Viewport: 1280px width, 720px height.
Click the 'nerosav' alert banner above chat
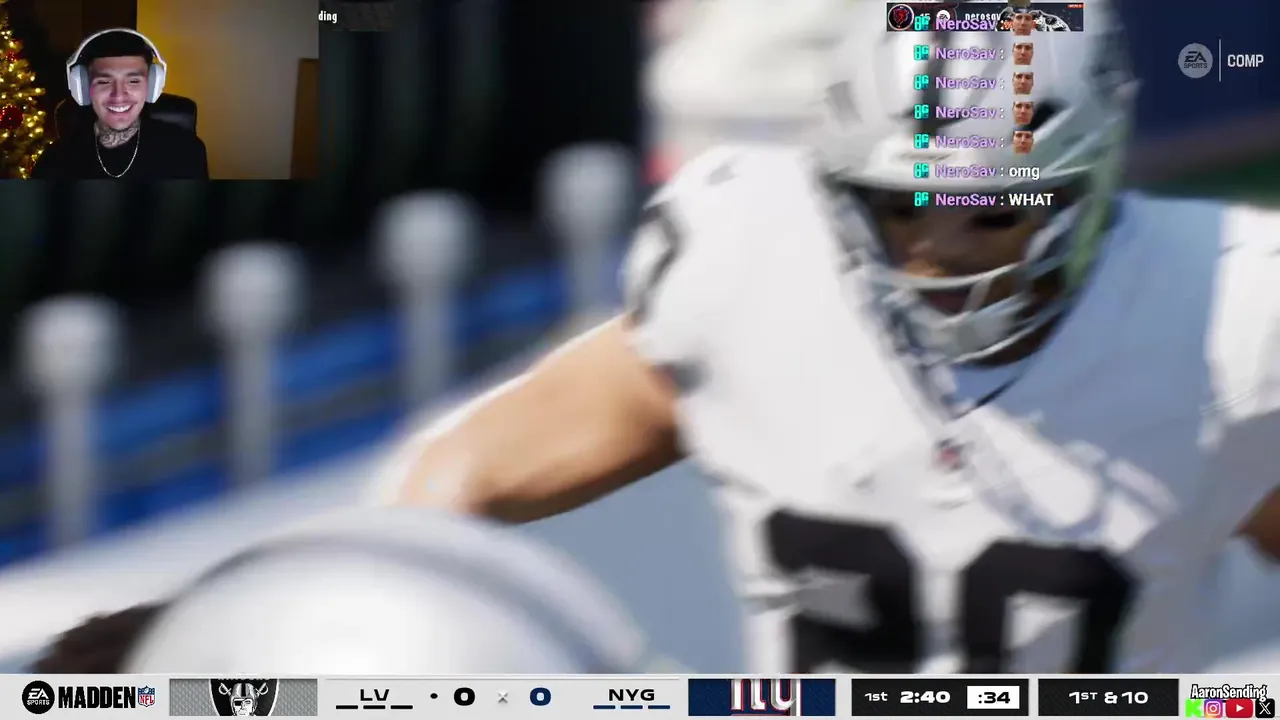coord(985,17)
